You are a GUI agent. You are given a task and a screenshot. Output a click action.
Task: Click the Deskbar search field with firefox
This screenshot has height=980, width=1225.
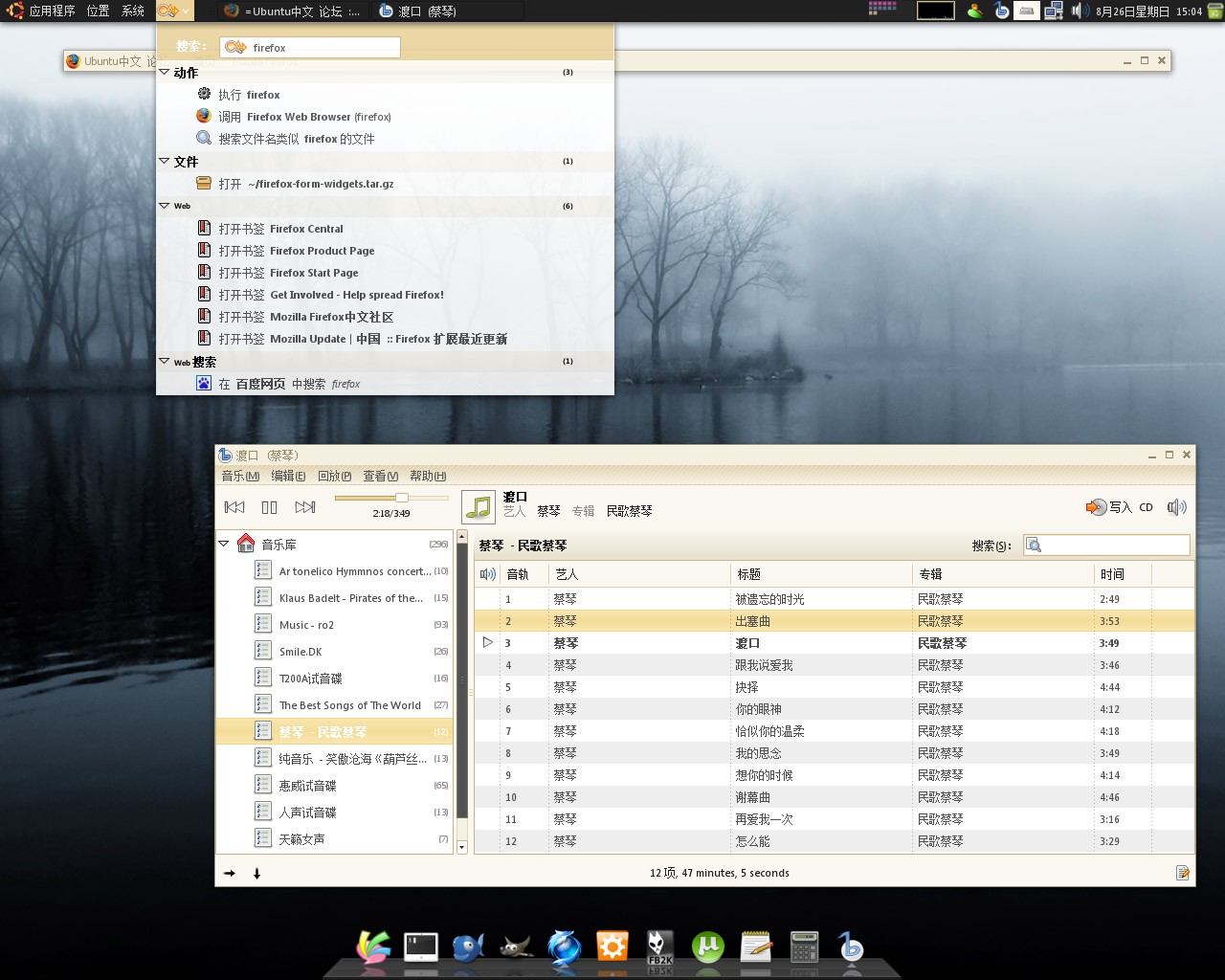pyautogui.click(x=310, y=47)
